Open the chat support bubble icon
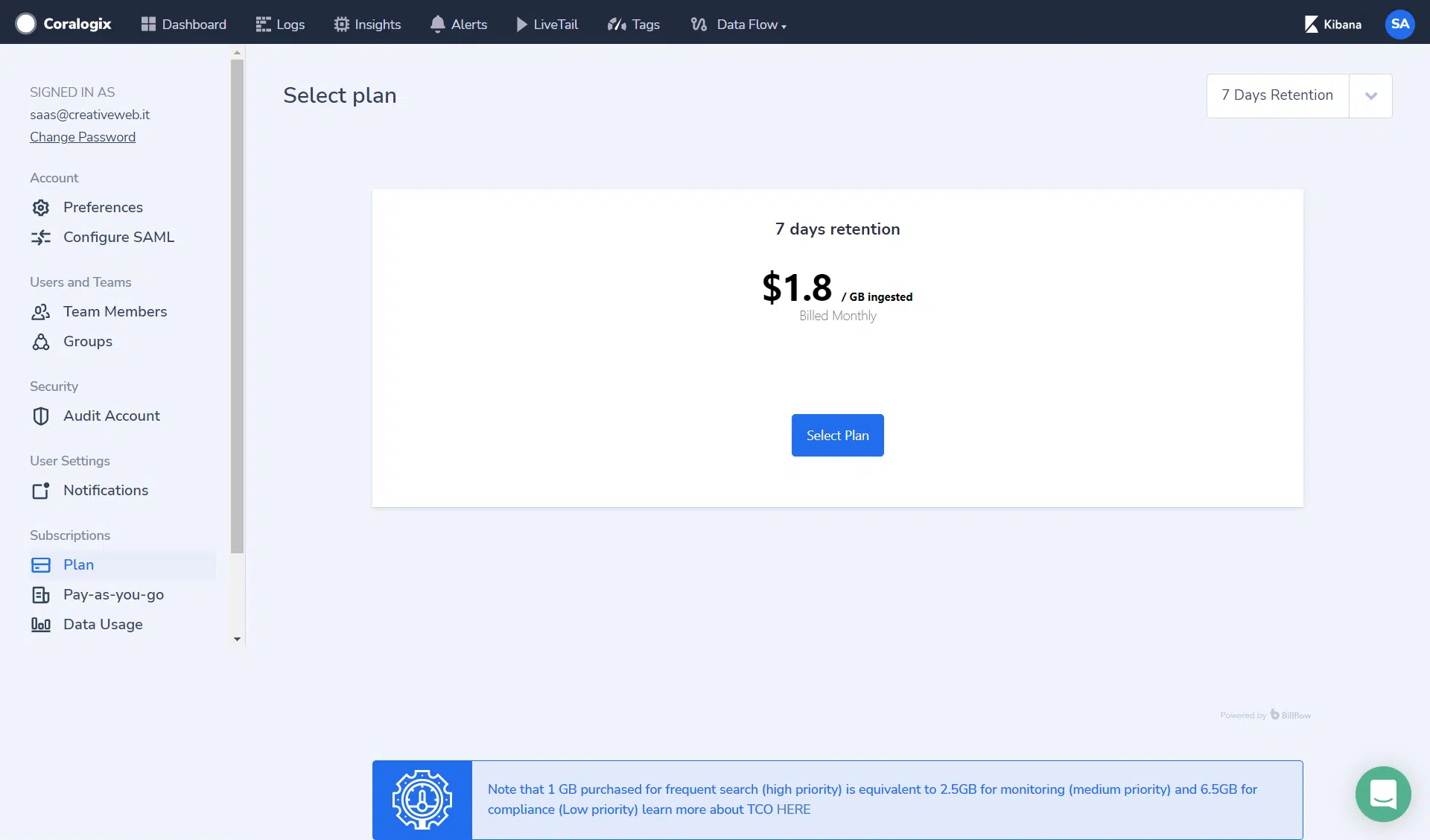1430x840 pixels. click(1383, 794)
